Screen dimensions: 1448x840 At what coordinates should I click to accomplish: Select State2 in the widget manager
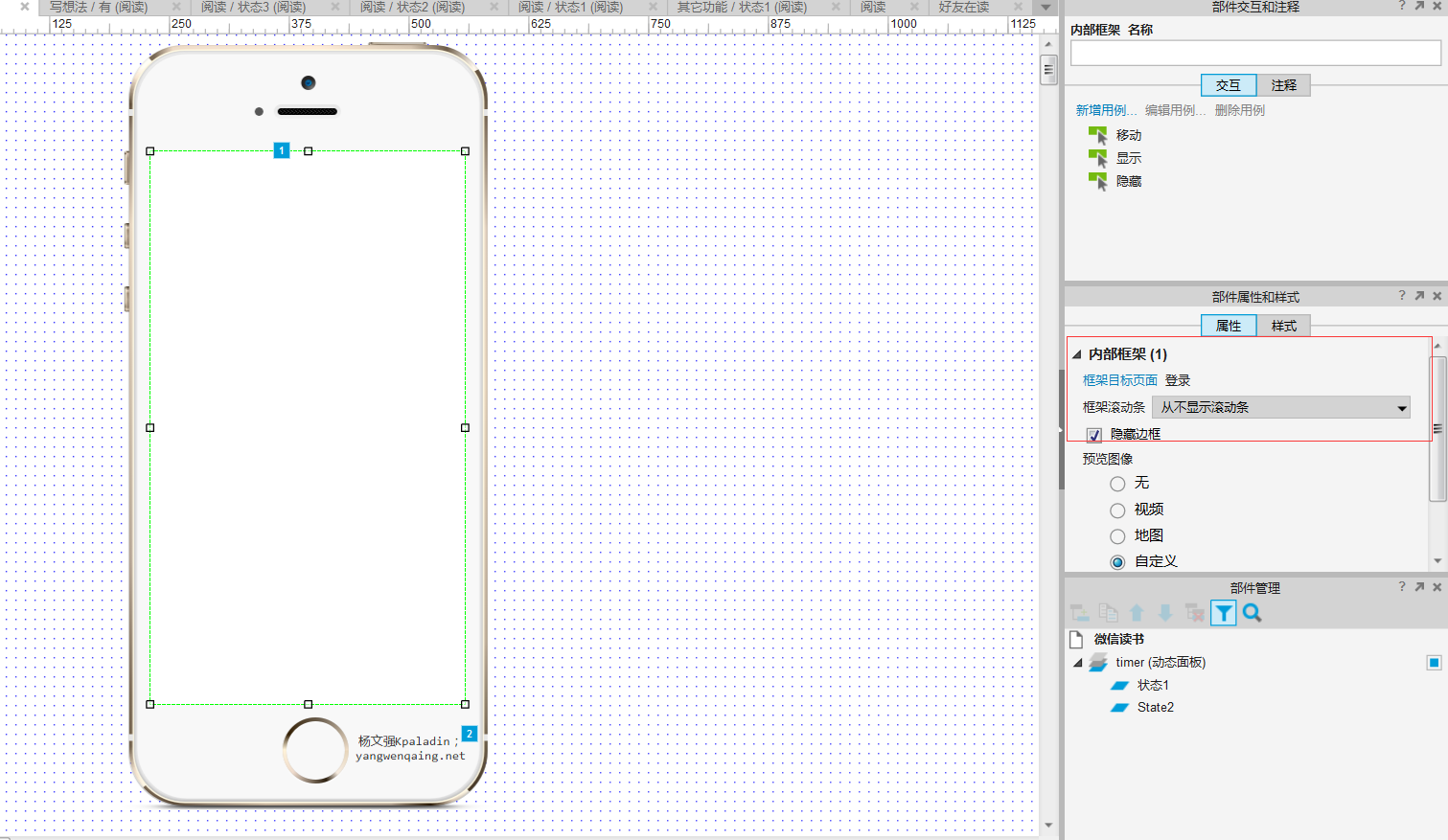tap(1156, 708)
